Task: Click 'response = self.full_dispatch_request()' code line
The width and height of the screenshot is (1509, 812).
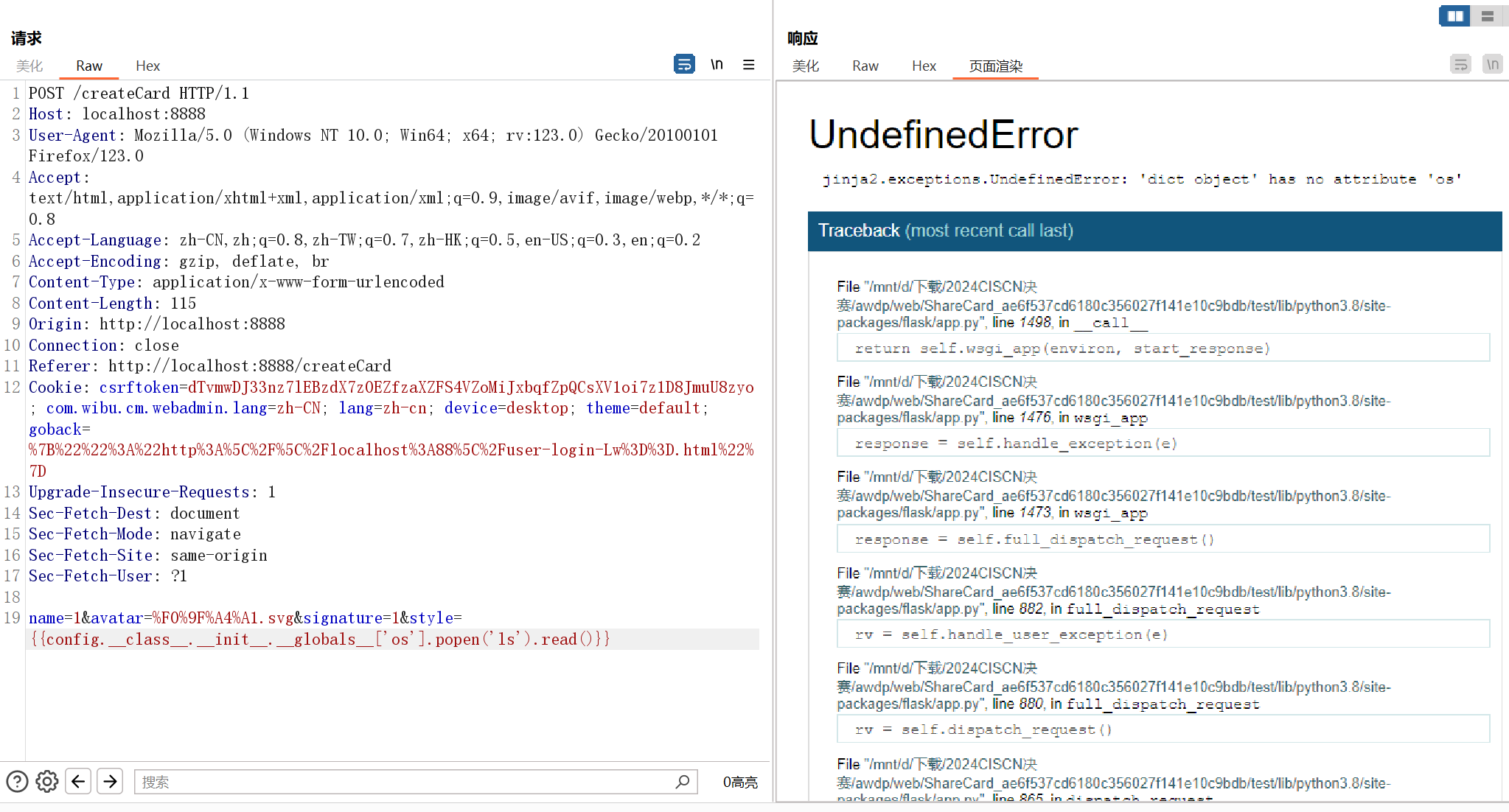Action: [1163, 539]
